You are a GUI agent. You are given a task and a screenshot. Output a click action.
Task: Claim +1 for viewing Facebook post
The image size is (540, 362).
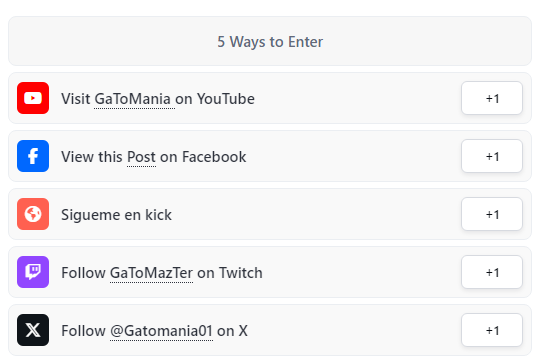[x=492, y=156]
